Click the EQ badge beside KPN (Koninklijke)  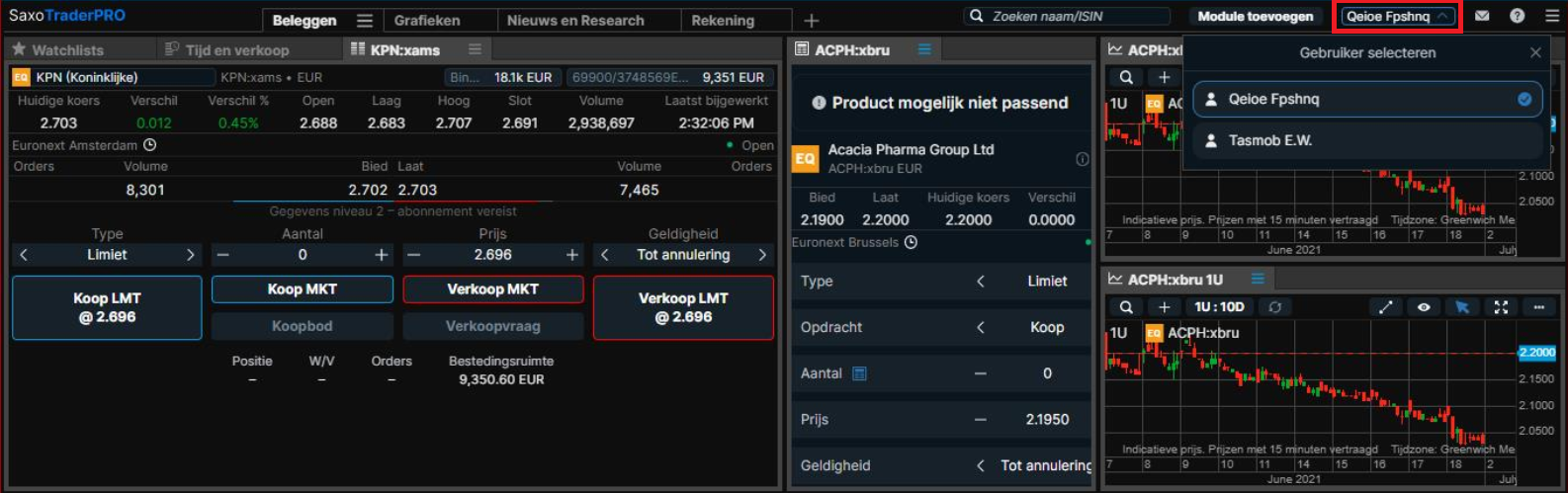pos(21,77)
